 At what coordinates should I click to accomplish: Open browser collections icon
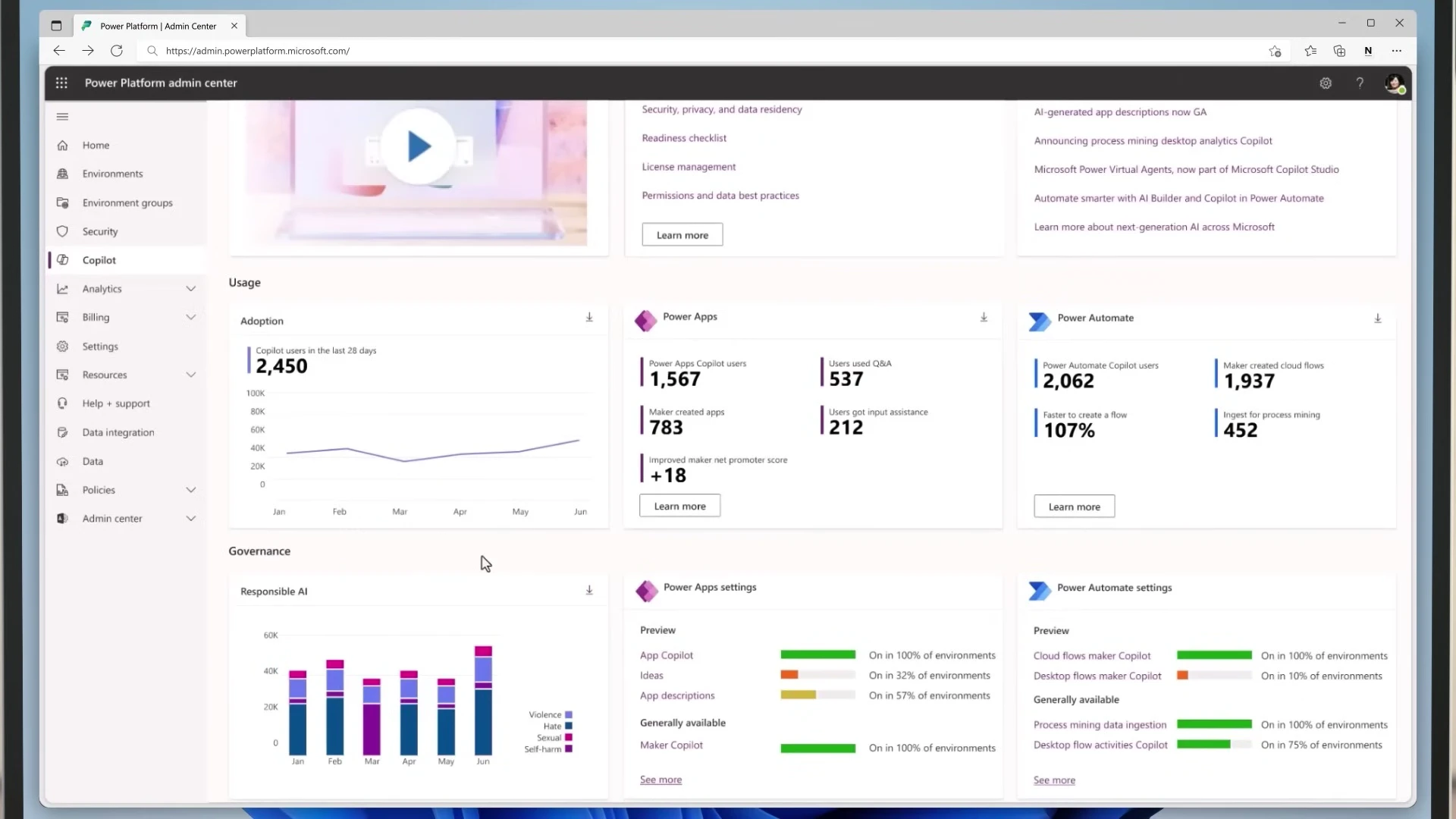[1339, 51]
